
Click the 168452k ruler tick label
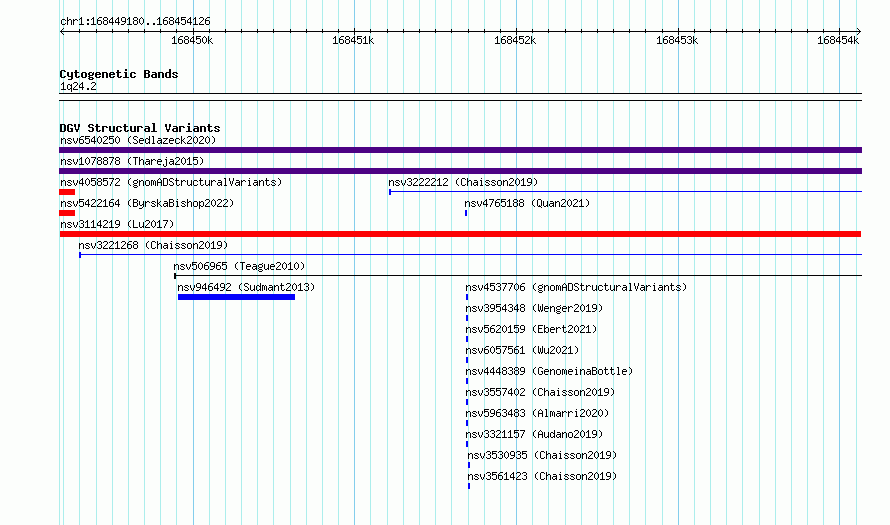(x=515, y=40)
